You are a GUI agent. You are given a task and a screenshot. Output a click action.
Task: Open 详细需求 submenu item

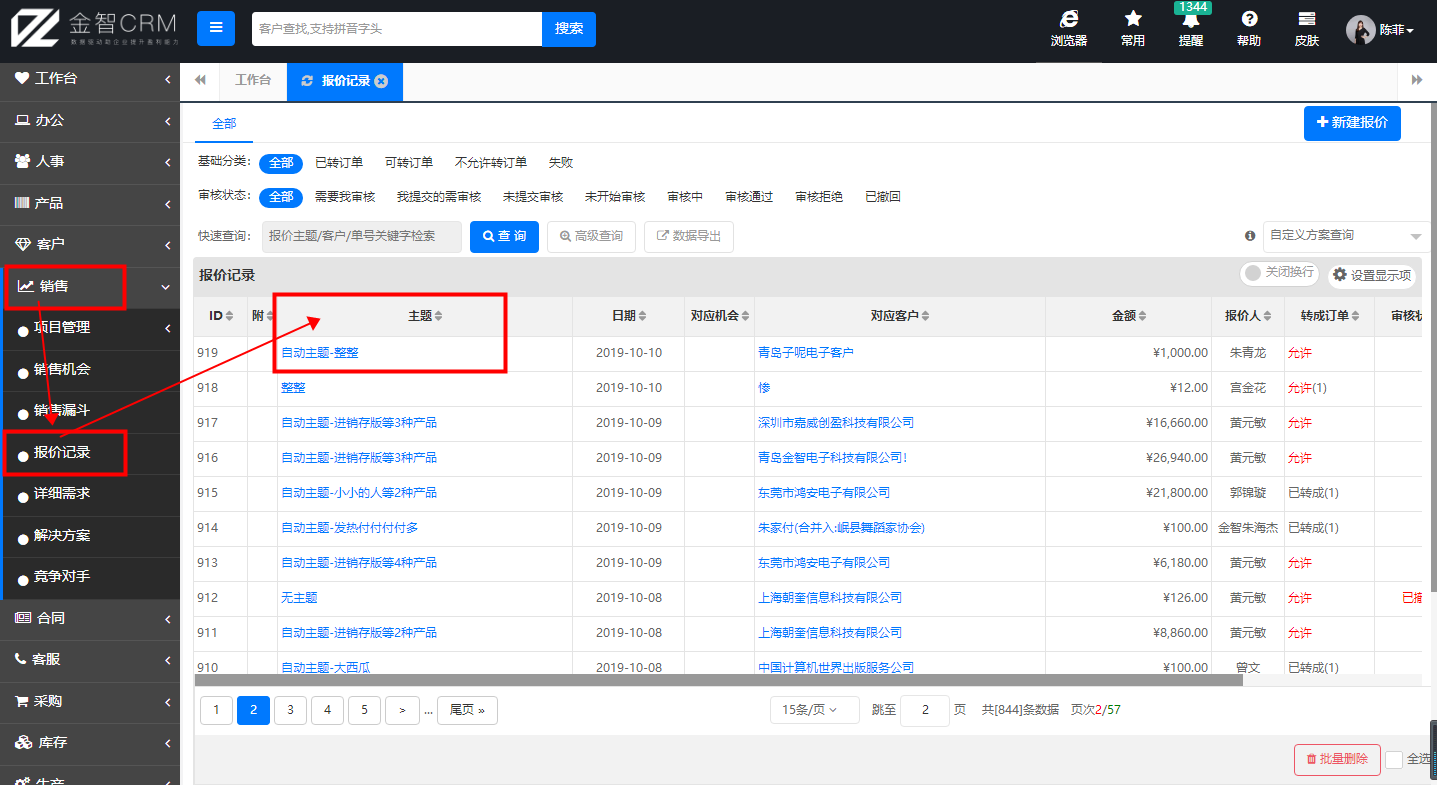(x=90, y=494)
